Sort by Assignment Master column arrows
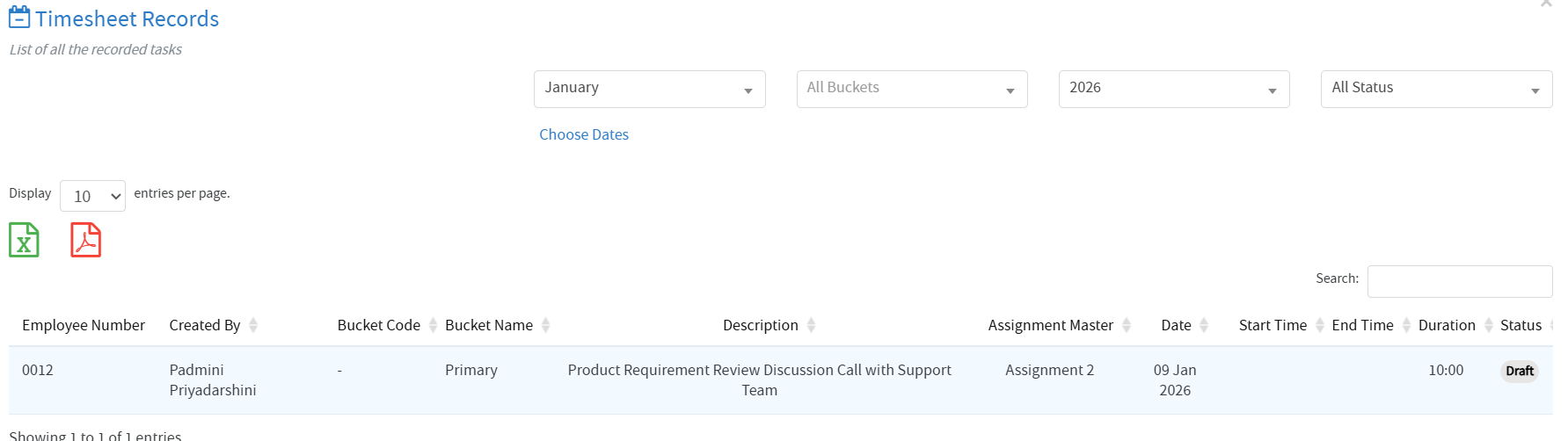This screenshot has width=1568, height=441. click(x=1126, y=326)
